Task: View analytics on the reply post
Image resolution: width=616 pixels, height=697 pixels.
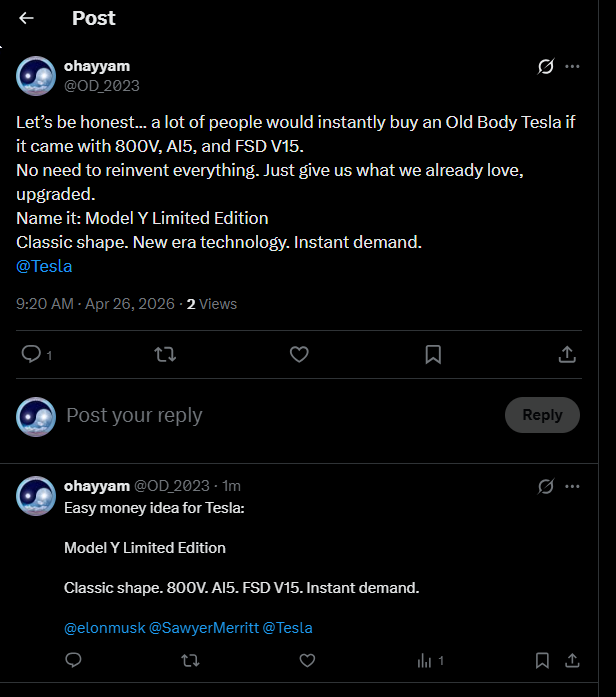Action: (430, 660)
